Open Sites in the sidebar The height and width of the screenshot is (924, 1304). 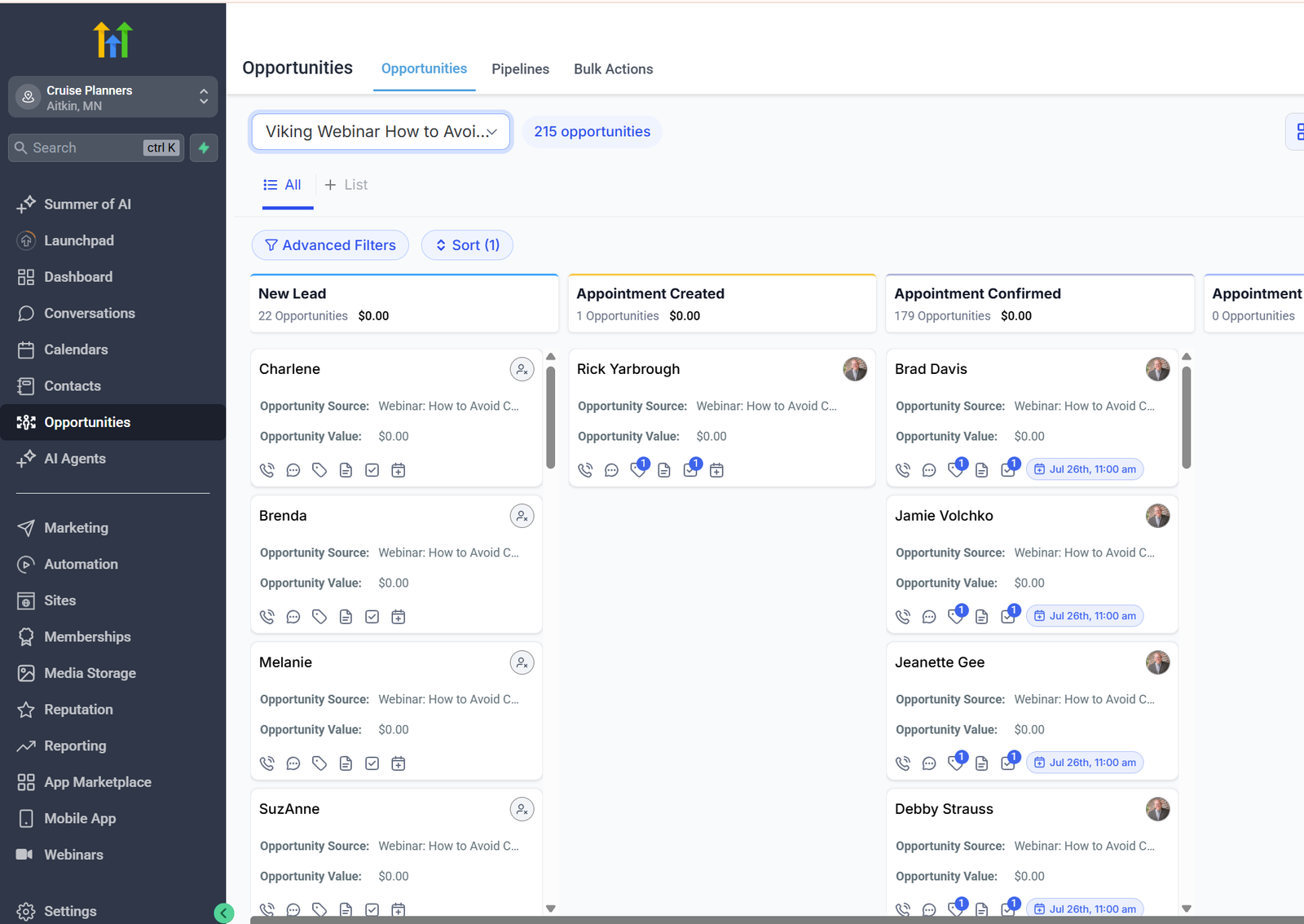[x=113, y=601]
